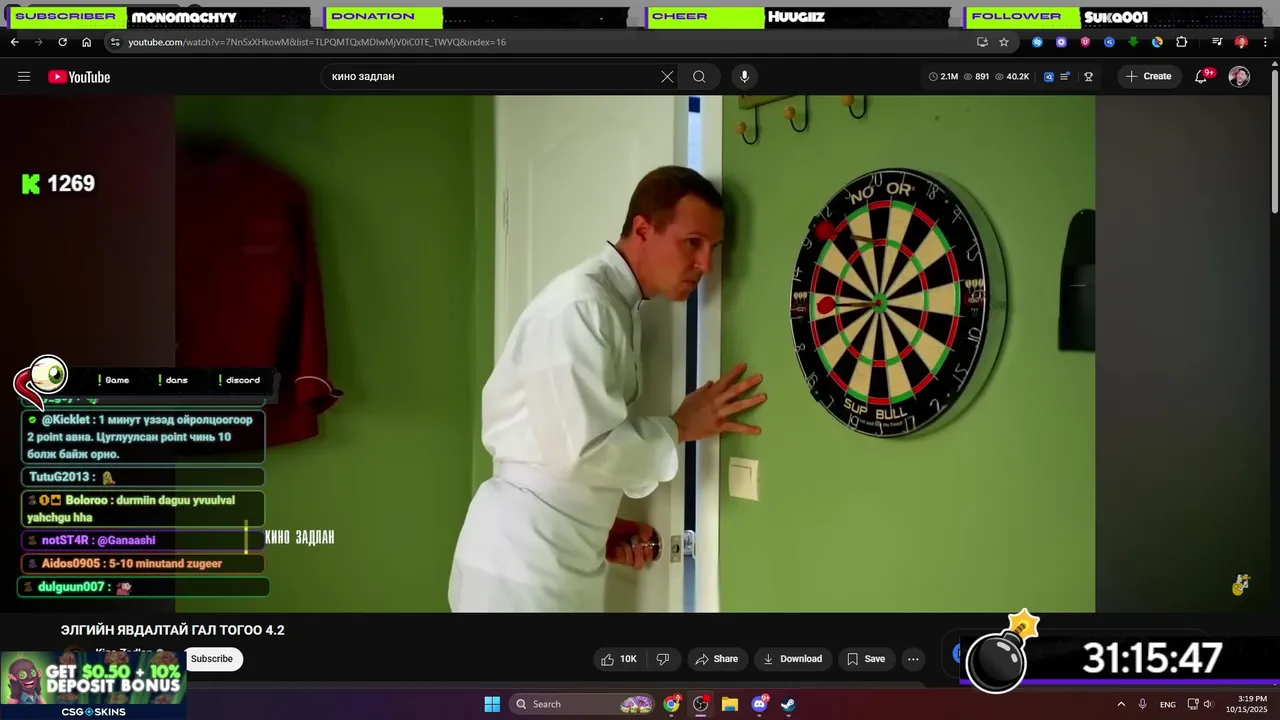The width and height of the screenshot is (1280, 720).
Task: Switch to OBS Studio in the taskbar
Action: pyautogui.click(x=701, y=704)
